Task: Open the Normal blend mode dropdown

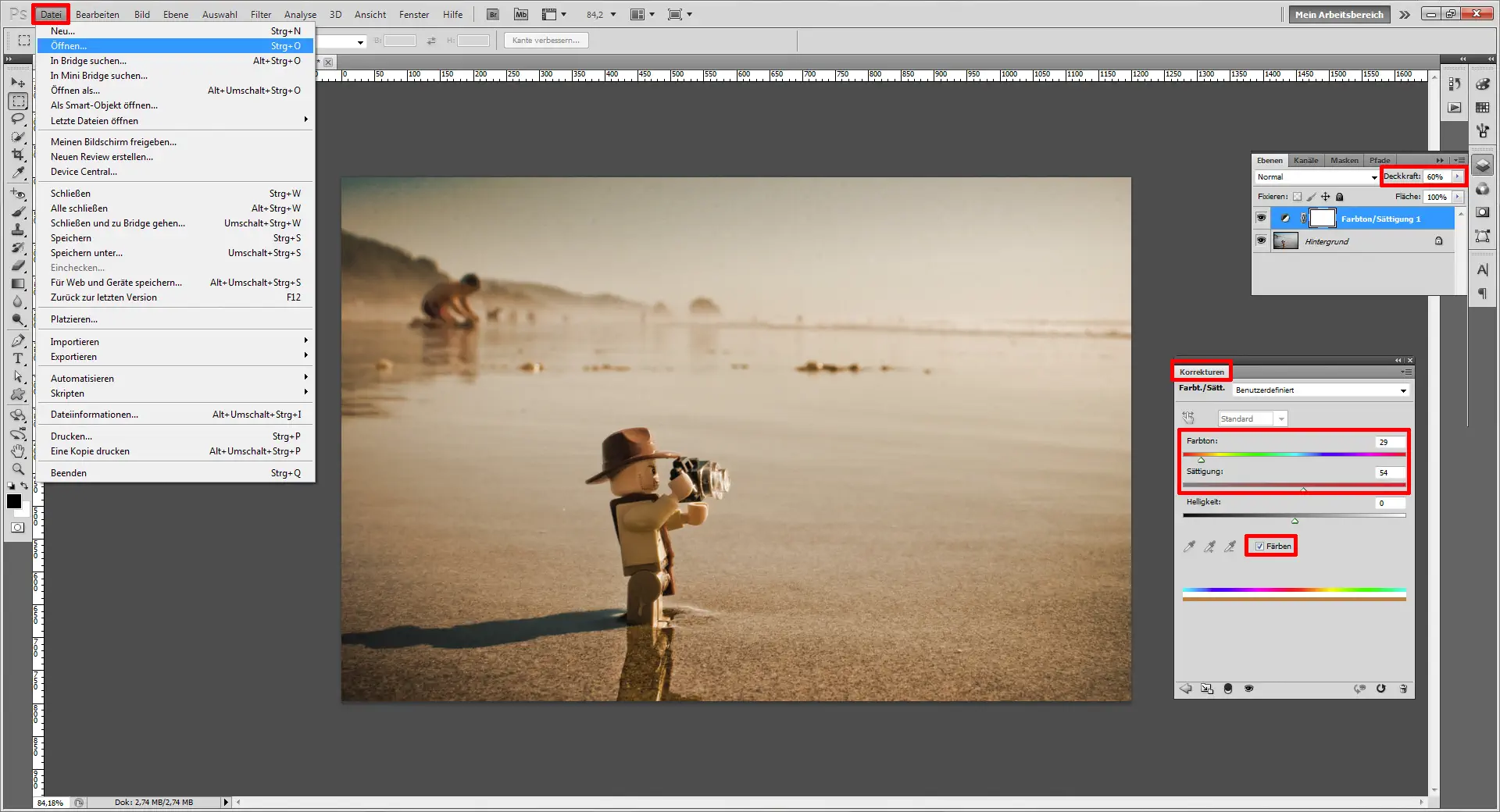Action: tap(1316, 177)
